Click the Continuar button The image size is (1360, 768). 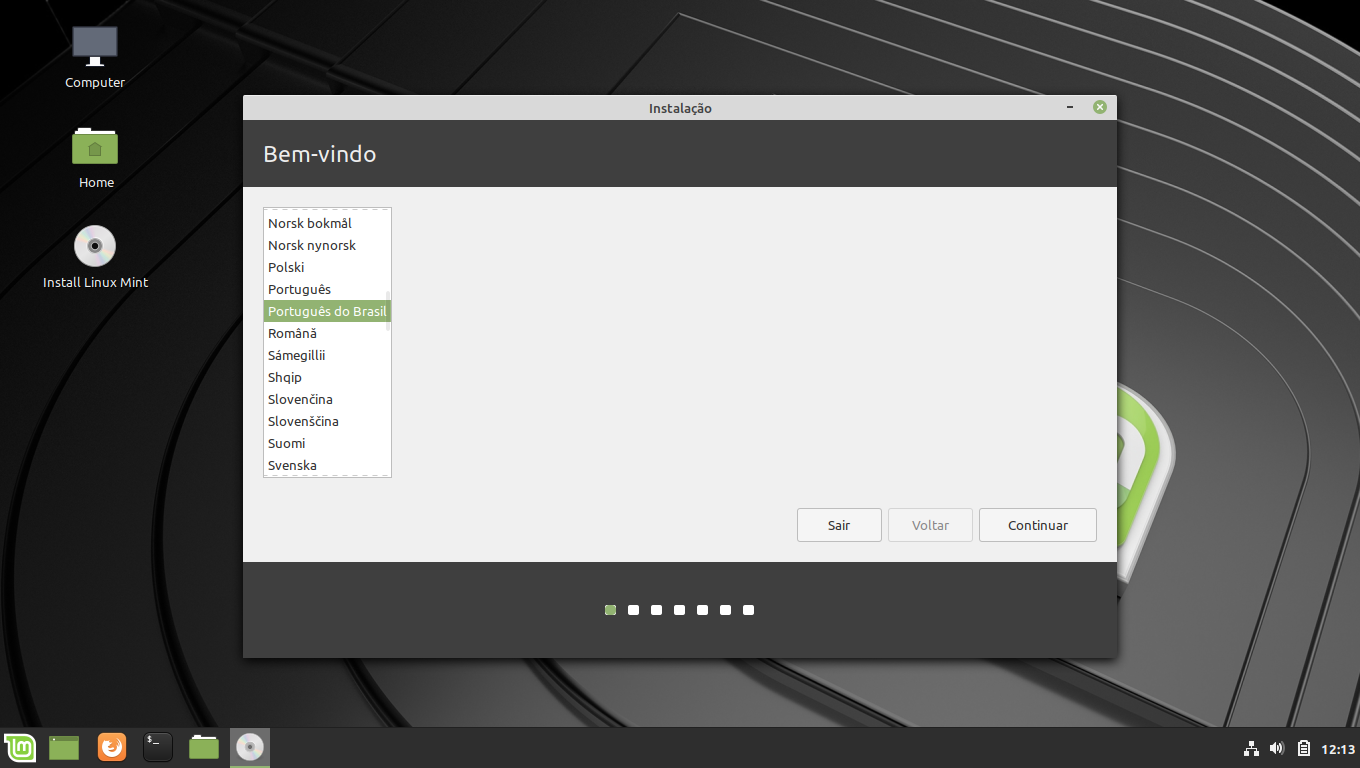[1038, 525]
